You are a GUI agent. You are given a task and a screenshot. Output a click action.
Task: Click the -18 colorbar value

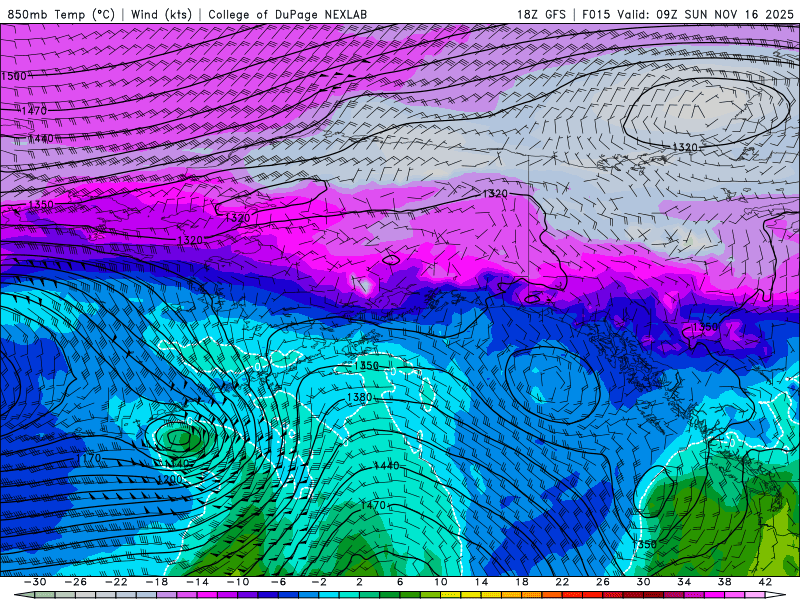[157, 582]
